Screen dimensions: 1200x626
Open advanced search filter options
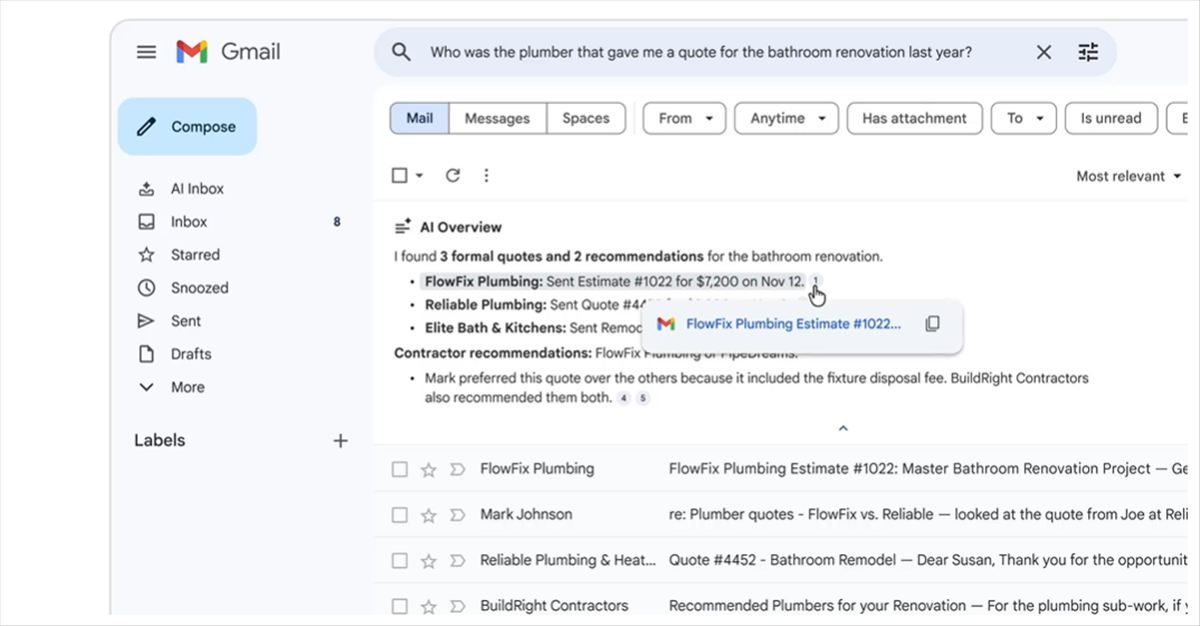pyautogui.click(x=1088, y=51)
